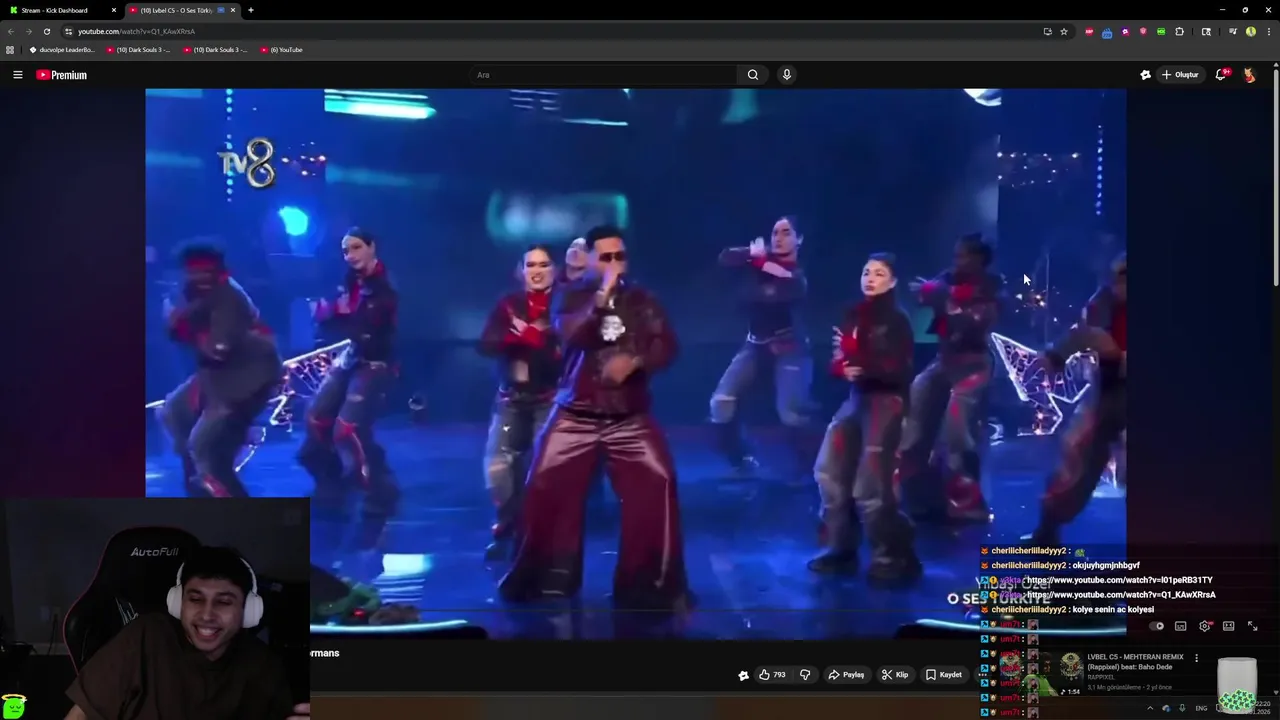The height and width of the screenshot is (720, 1280).
Task: Open the green 4K extension icon
Action: pos(1161,31)
